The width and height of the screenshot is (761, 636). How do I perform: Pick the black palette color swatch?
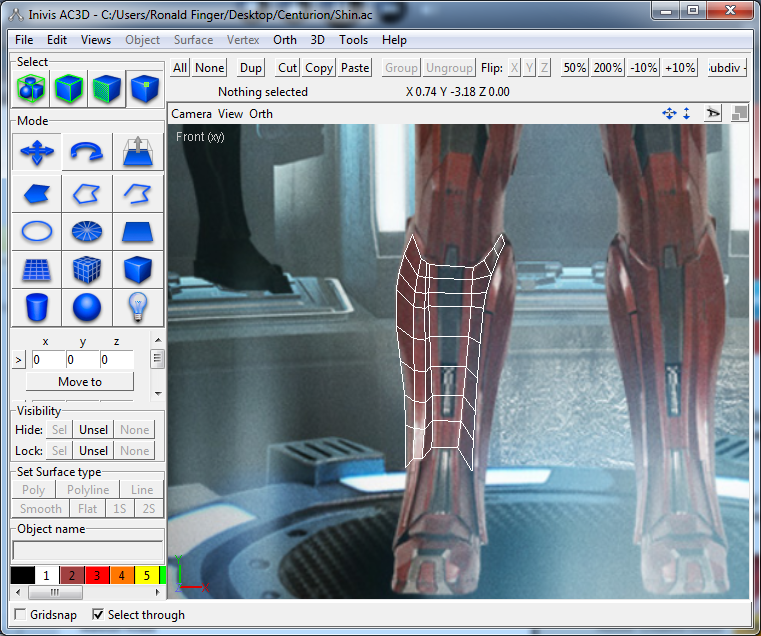click(22, 575)
